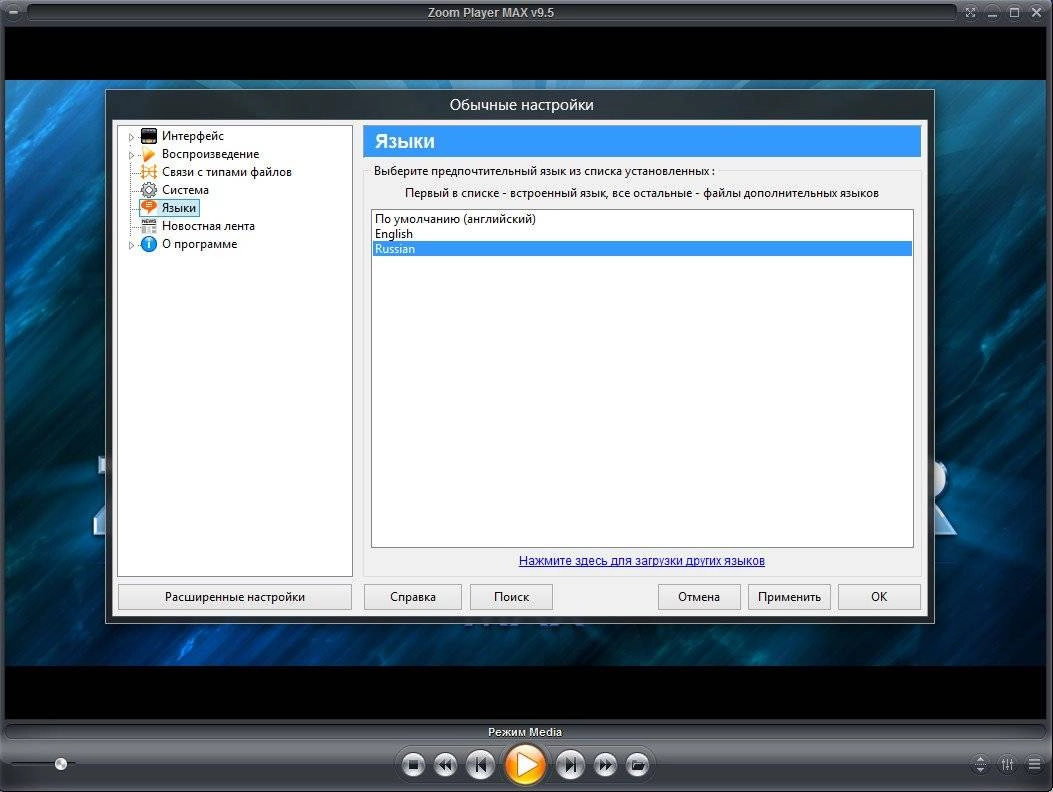Select the Интерфейс tree item label

[193, 136]
